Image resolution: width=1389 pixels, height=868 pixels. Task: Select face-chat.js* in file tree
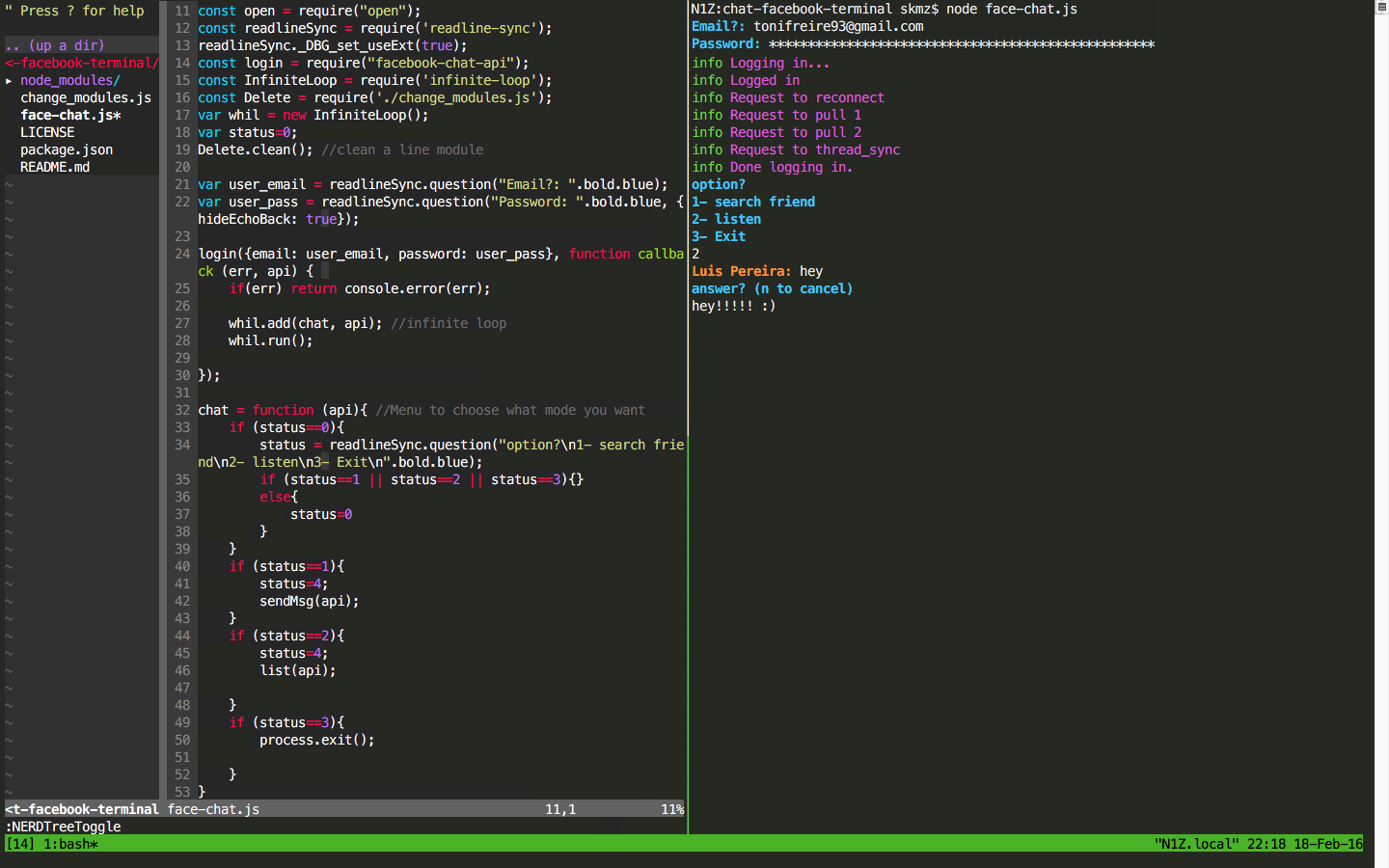click(70, 115)
